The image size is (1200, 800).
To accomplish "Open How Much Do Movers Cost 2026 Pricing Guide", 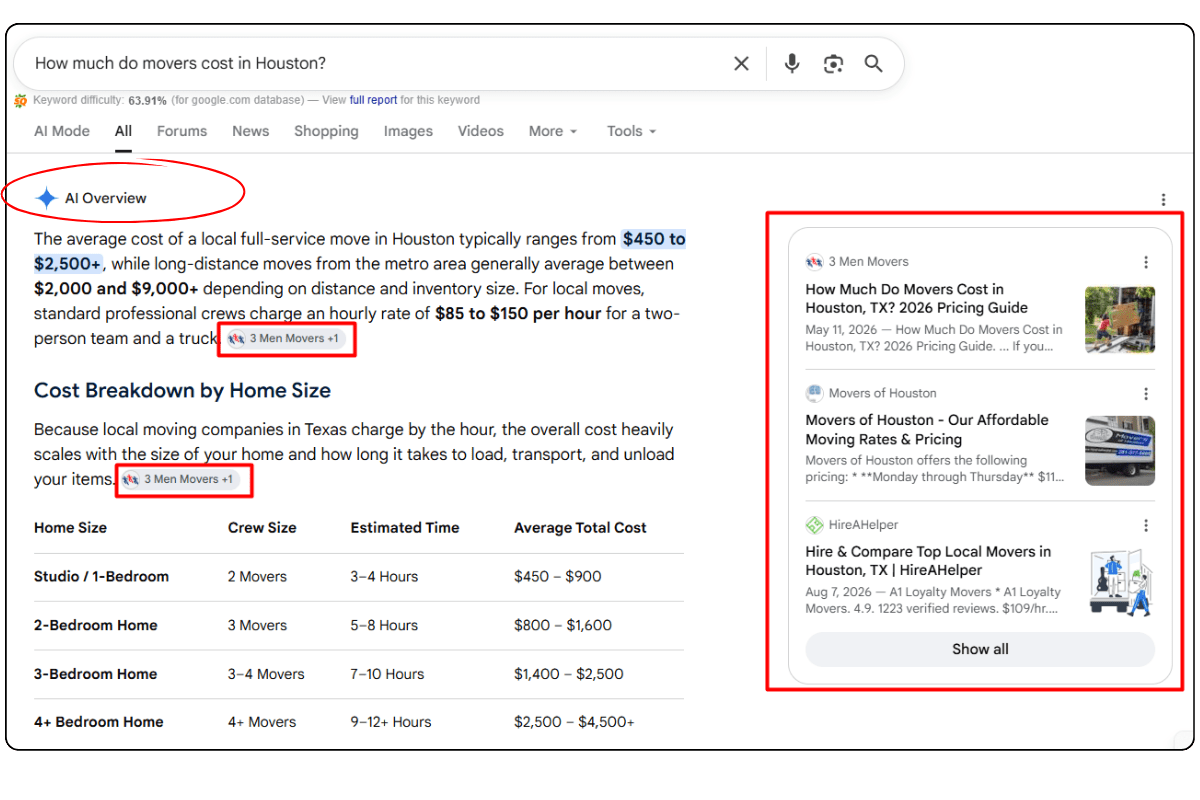I will (917, 299).
